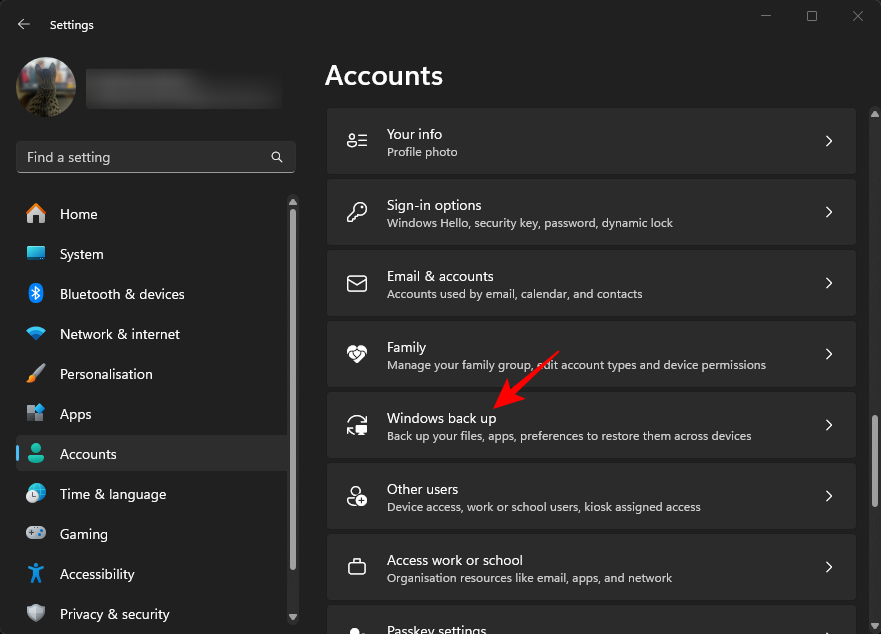Open System settings in sidebar
Screen dimensions: 881x634
pyautogui.click(x=81, y=254)
